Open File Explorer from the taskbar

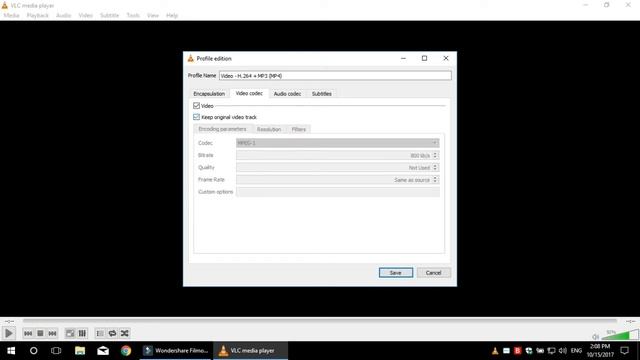tap(80, 351)
